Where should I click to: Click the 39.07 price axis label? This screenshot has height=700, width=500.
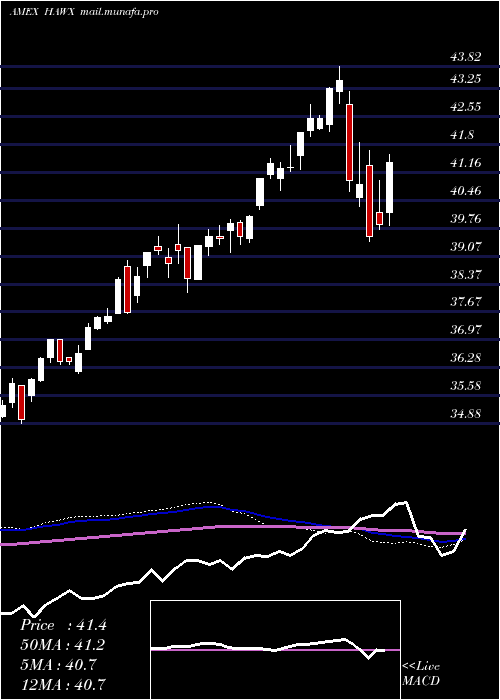(466, 246)
